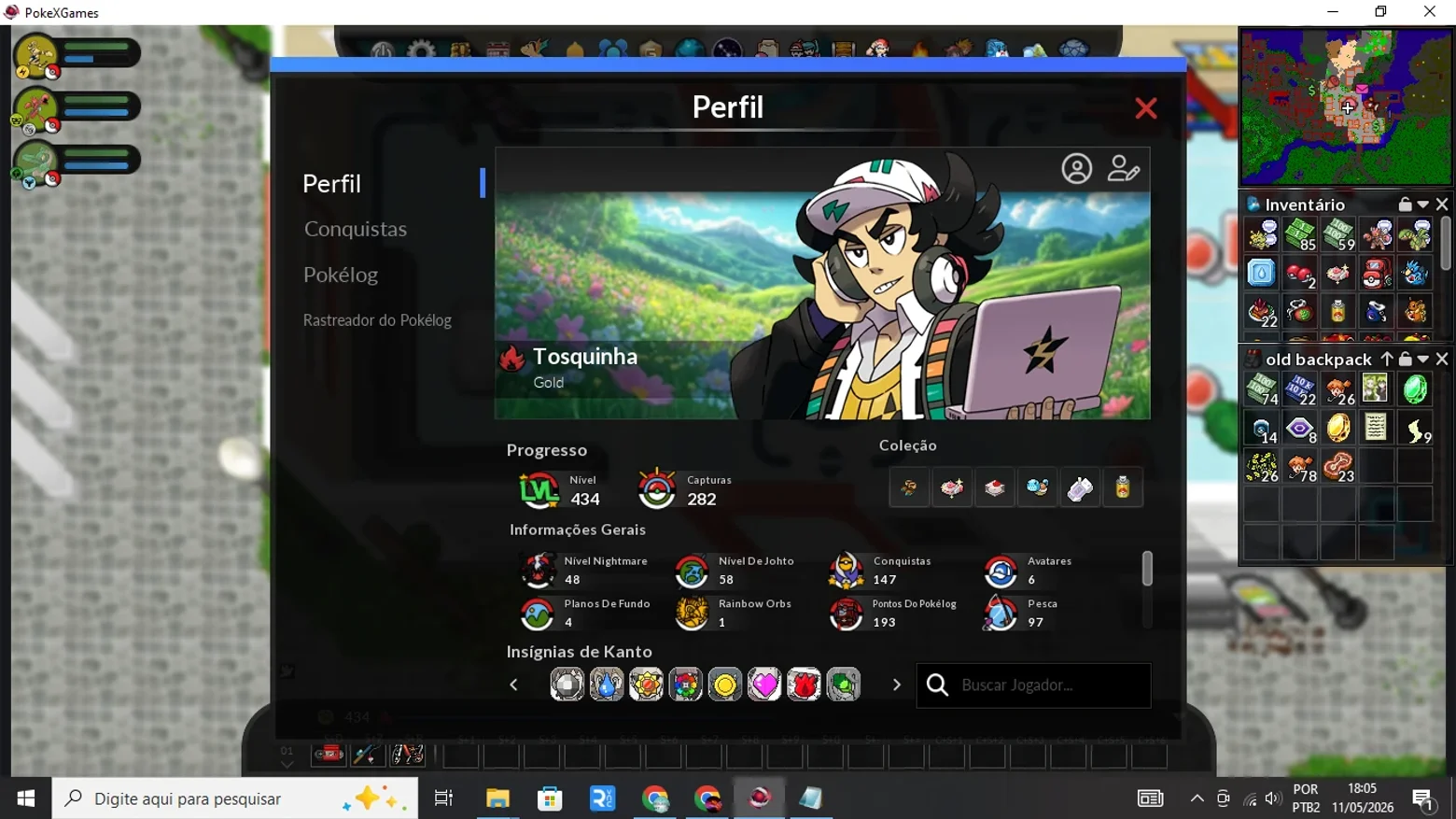This screenshot has width=1456, height=819.
Task: Click the Tosquinha player name
Action: [585, 357]
